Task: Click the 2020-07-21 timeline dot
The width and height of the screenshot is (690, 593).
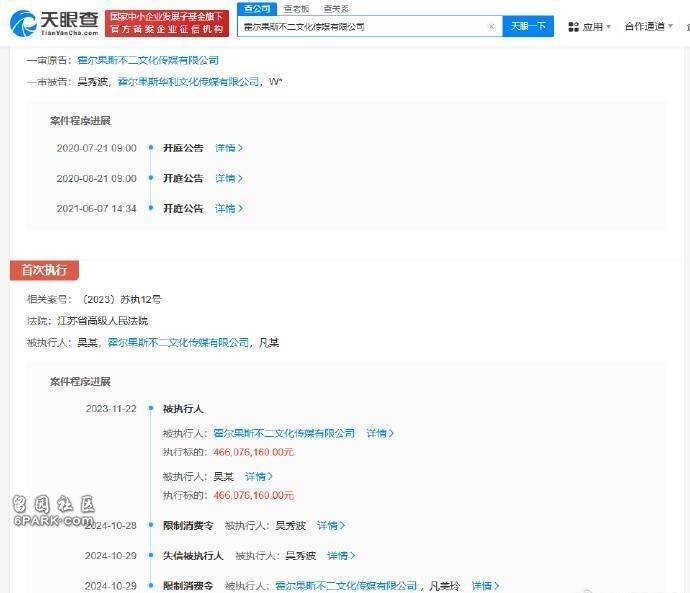Action: [151, 147]
